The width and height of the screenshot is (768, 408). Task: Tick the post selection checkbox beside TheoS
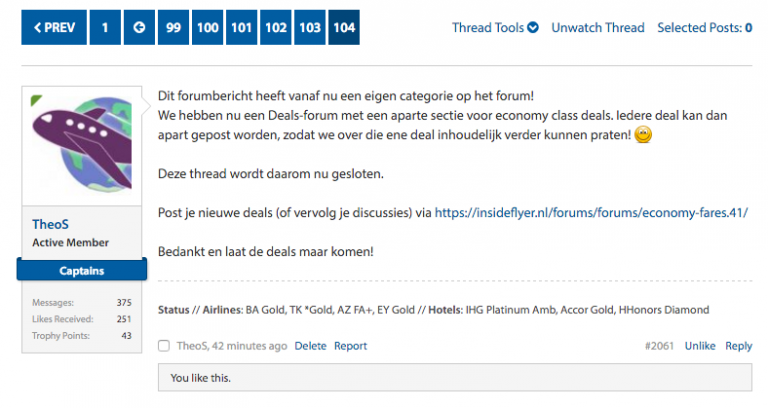click(164, 346)
